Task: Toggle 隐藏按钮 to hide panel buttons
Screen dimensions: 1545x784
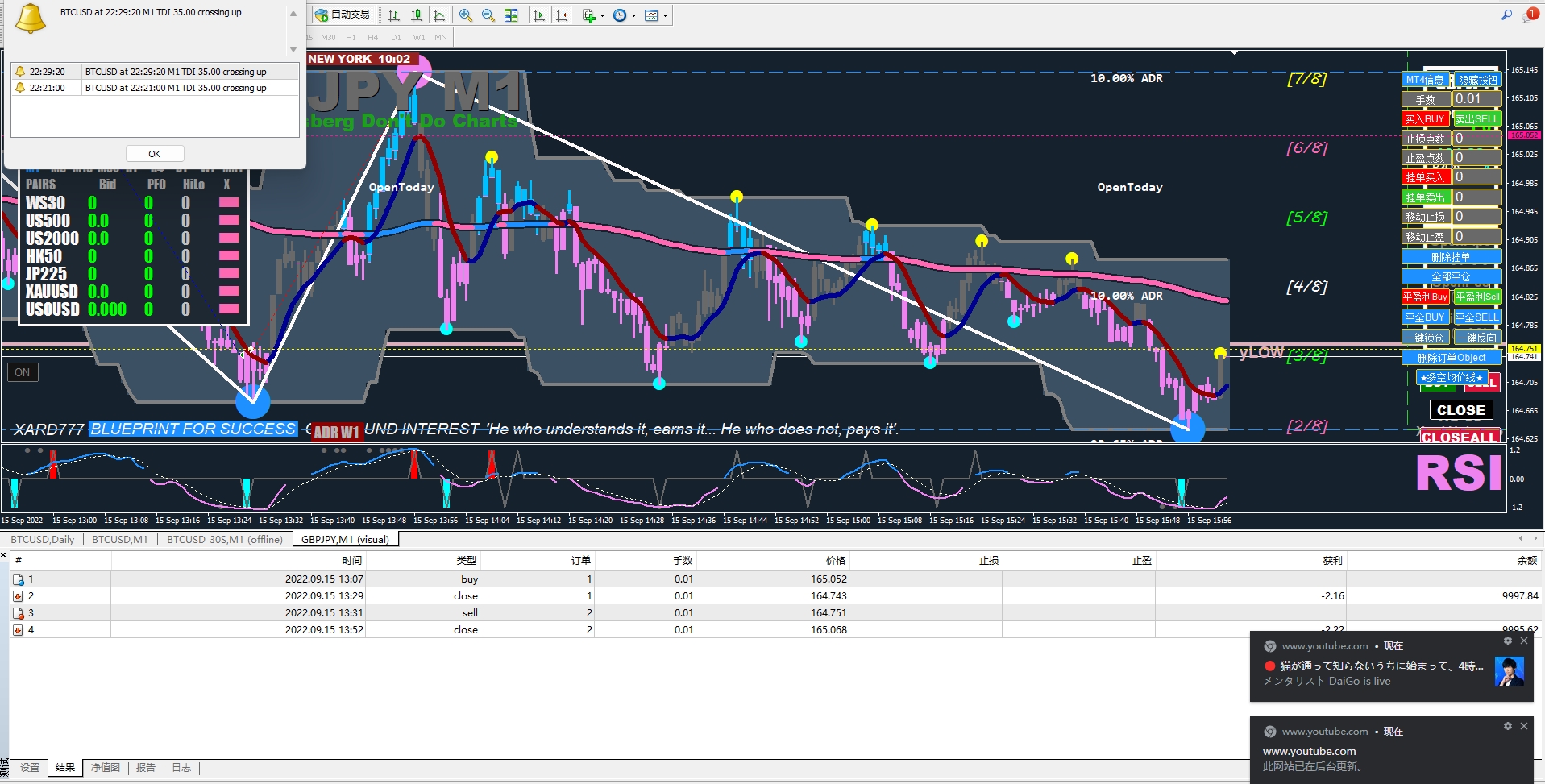Action: [x=1477, y=80]
